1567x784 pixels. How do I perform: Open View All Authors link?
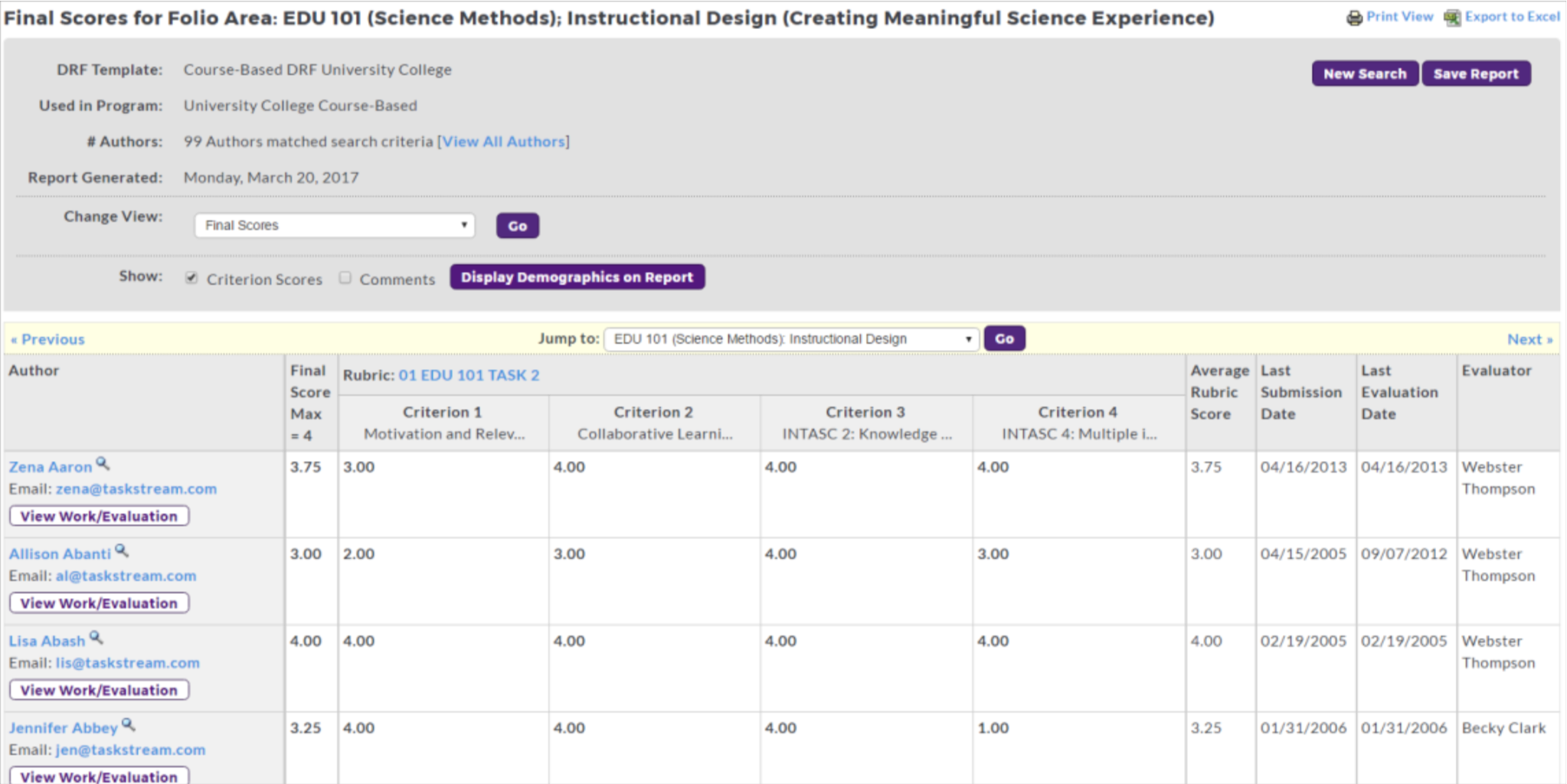503,141
